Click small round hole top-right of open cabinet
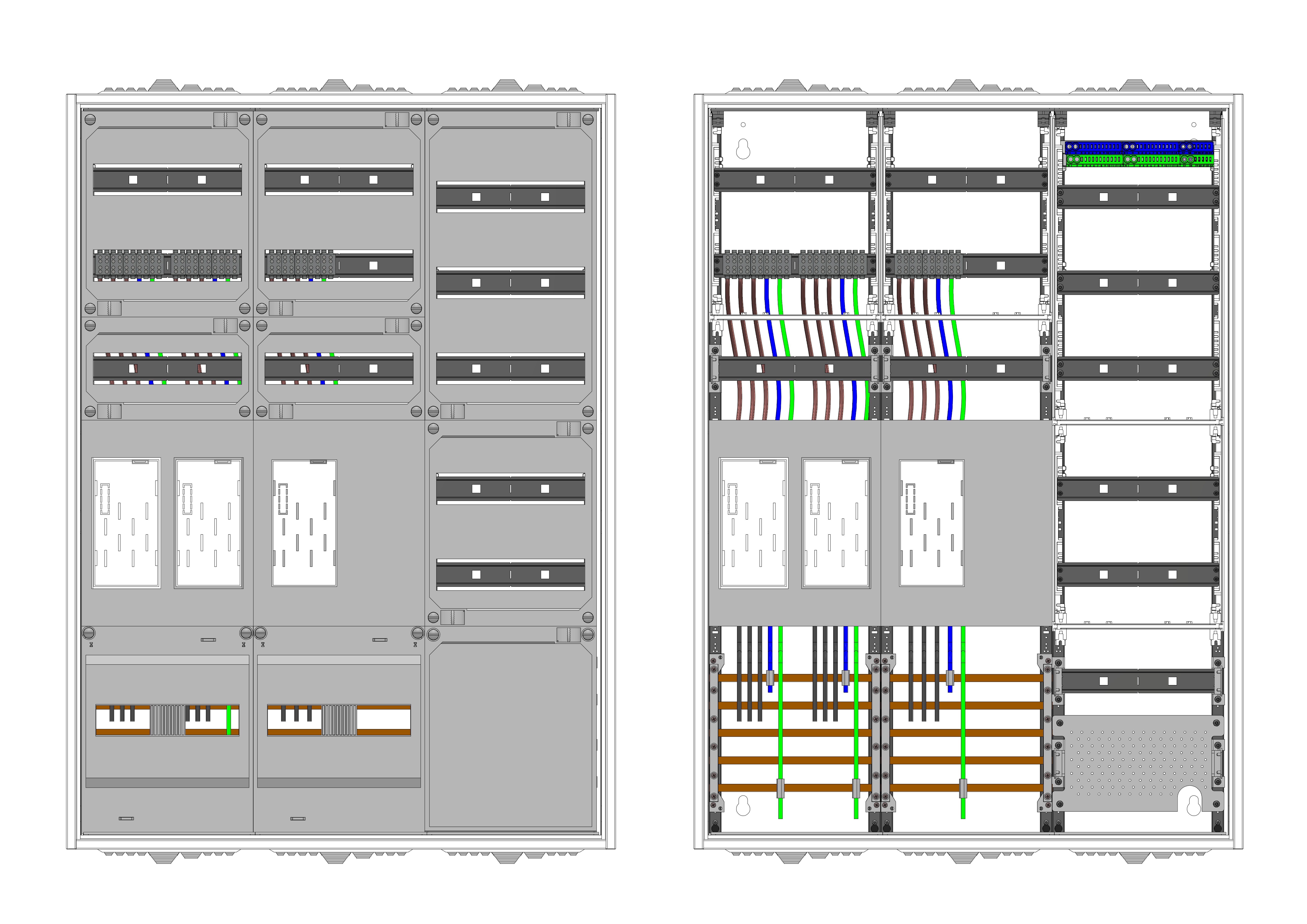1307x924 pixels. tap(1194, 125)
